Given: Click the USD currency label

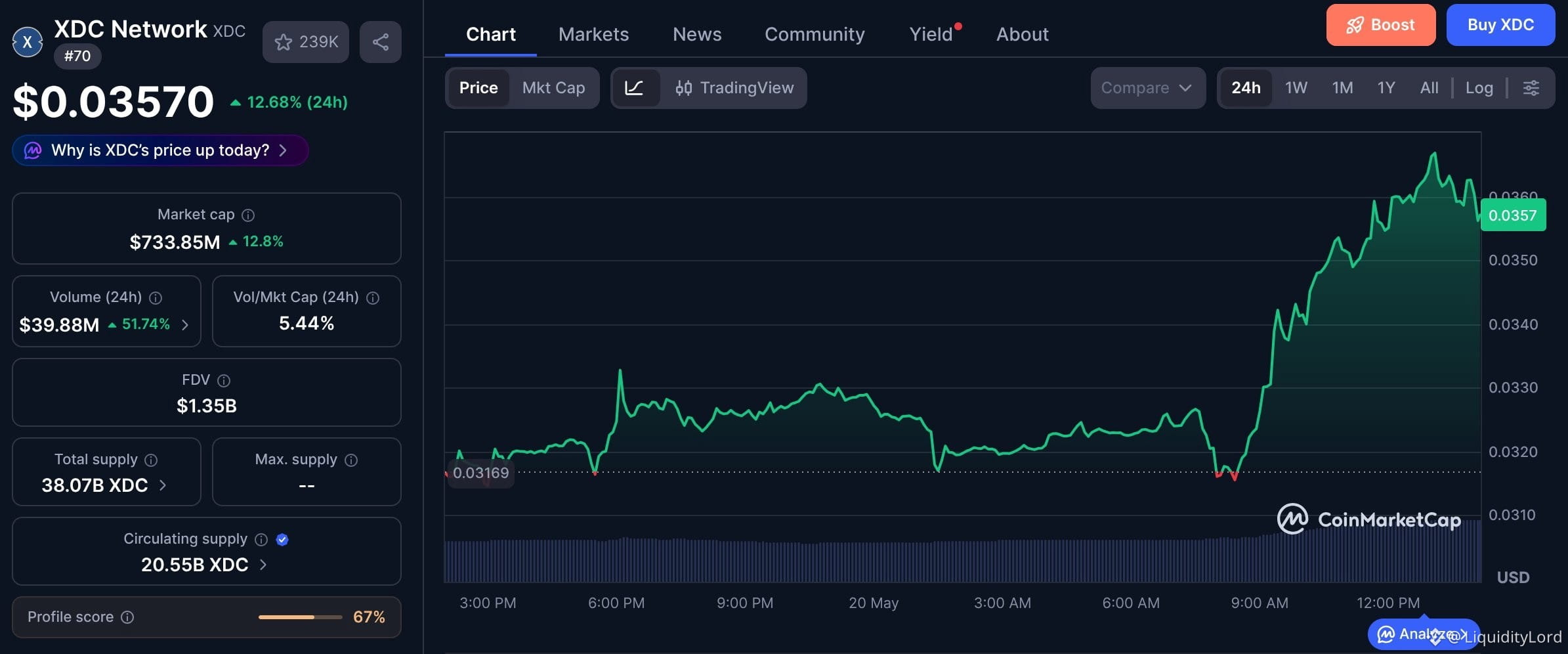Looking at the screenshot, I should point(1513,578).
